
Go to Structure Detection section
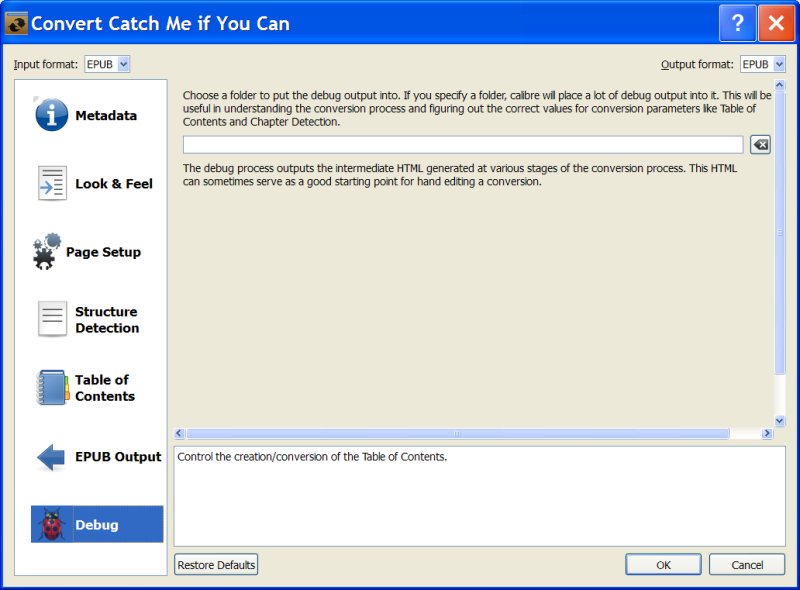pyautogui.click(x=97, y=319)
